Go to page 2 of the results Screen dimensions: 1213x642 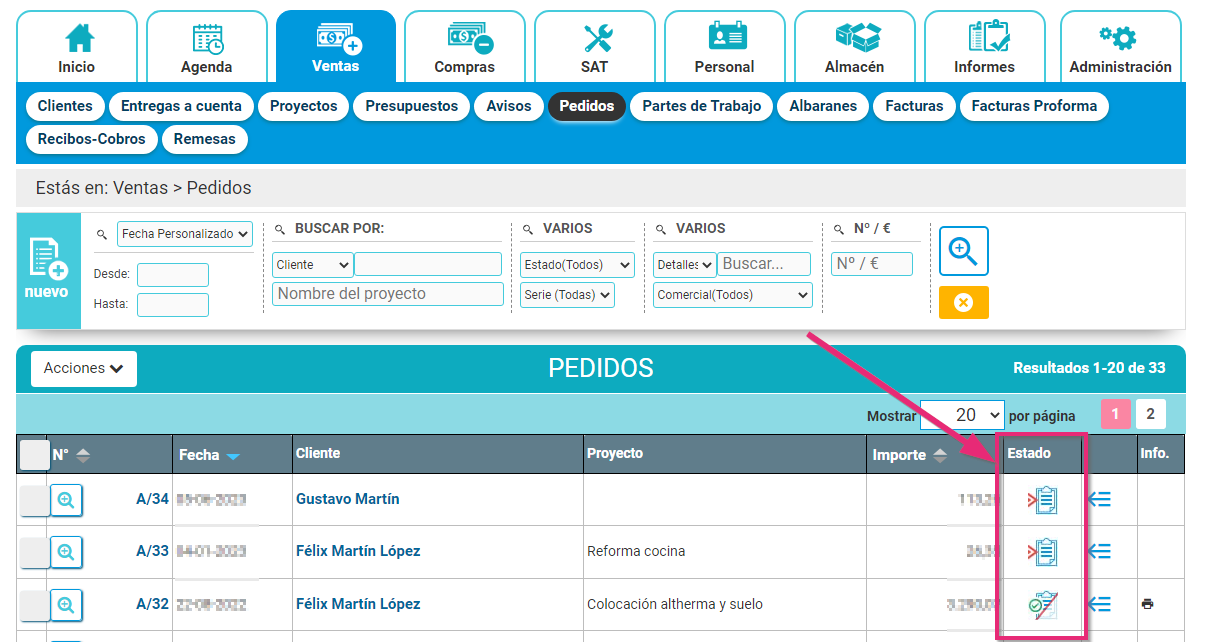[1150, 414]
